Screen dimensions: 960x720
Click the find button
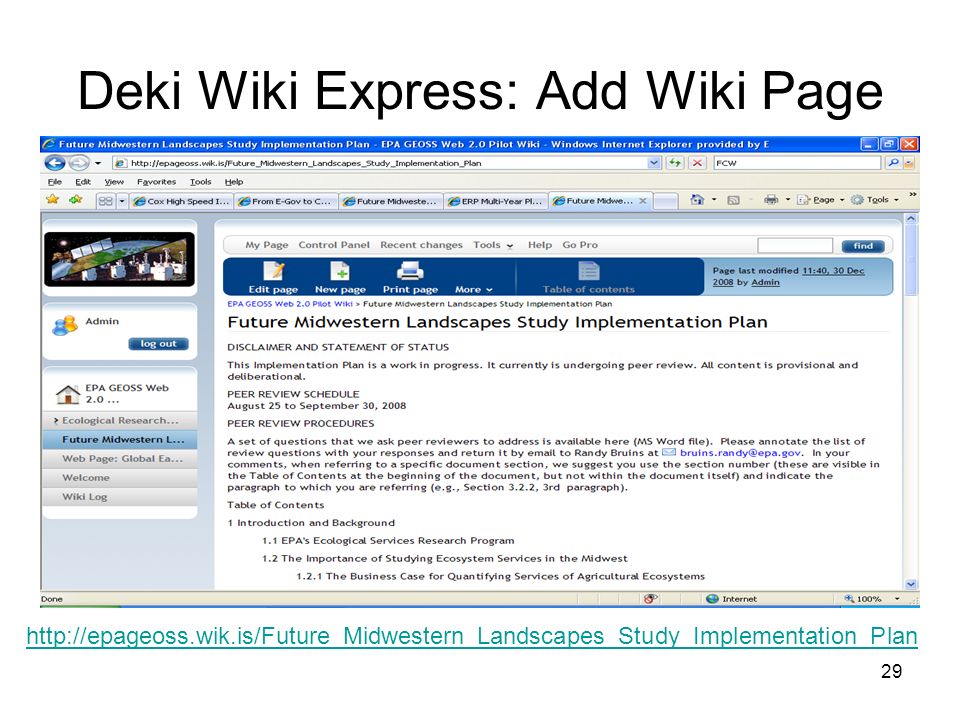pos(863,246)
